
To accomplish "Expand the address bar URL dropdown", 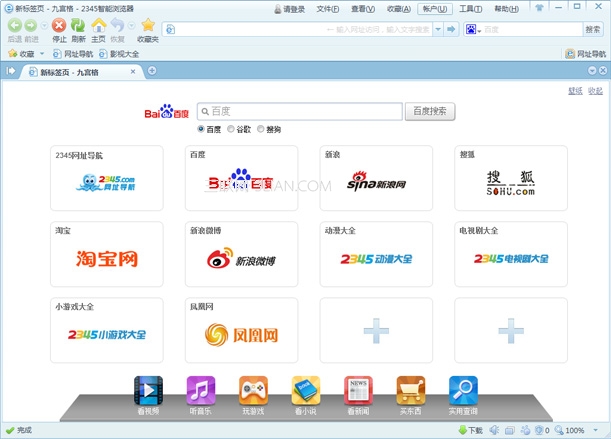I will (x=438, y=29).
